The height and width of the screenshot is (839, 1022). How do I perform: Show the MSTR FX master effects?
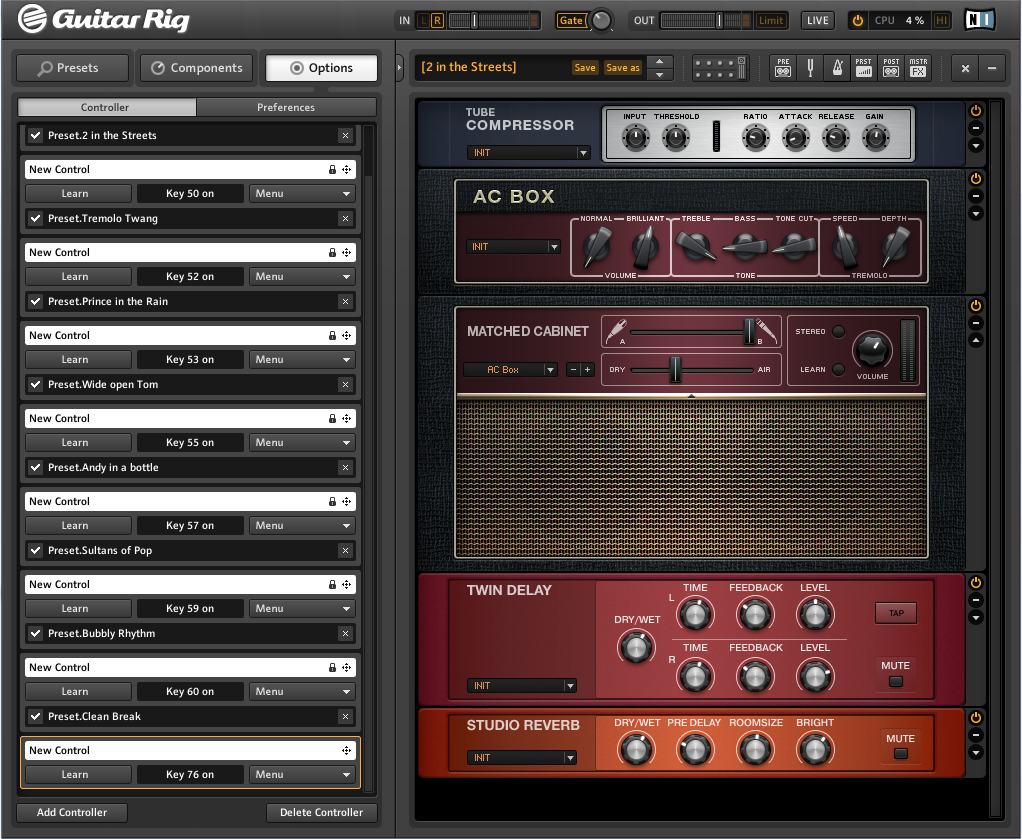coord(918,67)
